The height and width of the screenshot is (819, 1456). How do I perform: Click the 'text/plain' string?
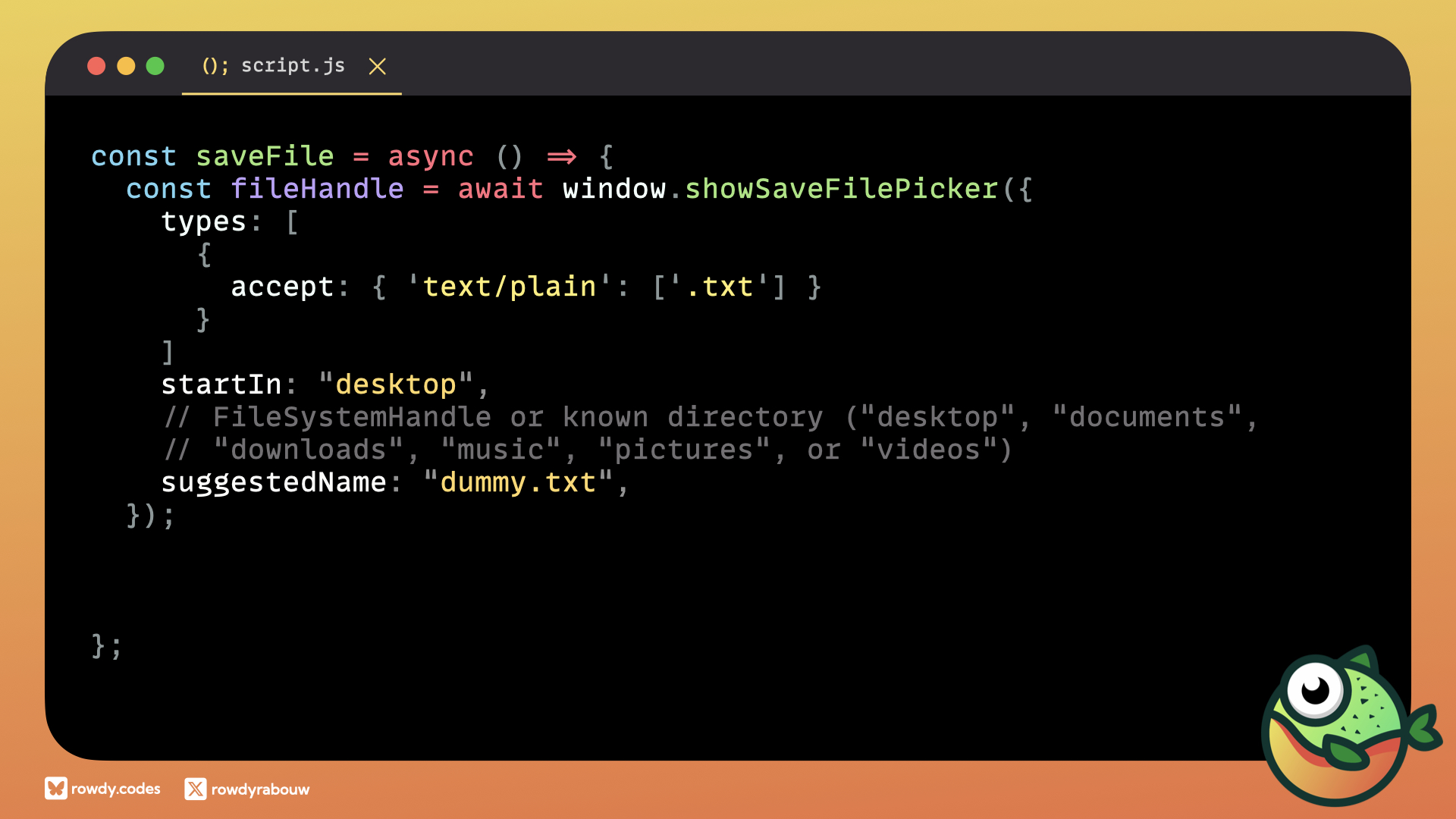pyautogui.click(x=510, y=287)
